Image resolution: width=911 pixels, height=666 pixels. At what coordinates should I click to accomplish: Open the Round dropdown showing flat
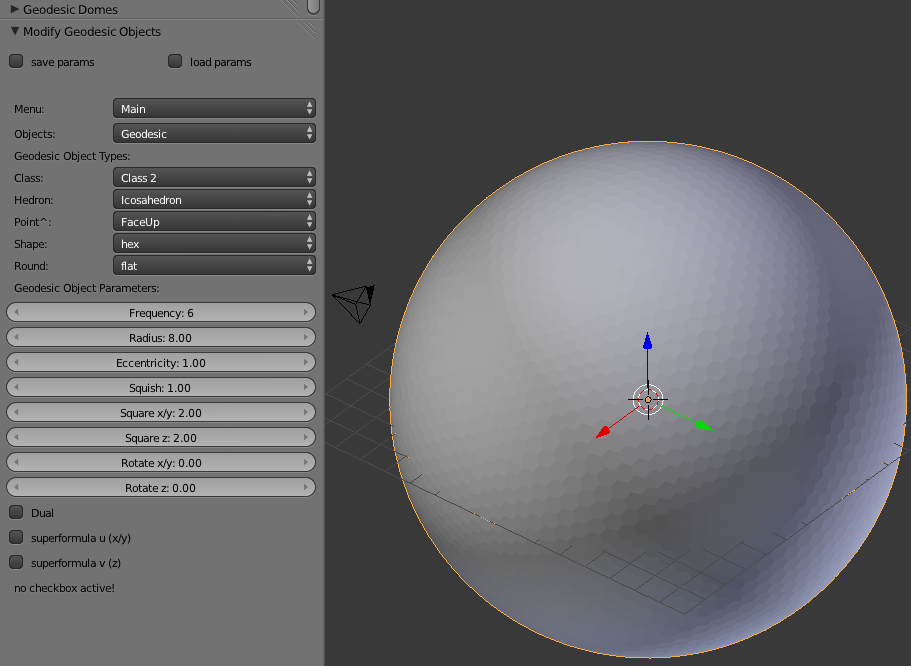(214, 266)
